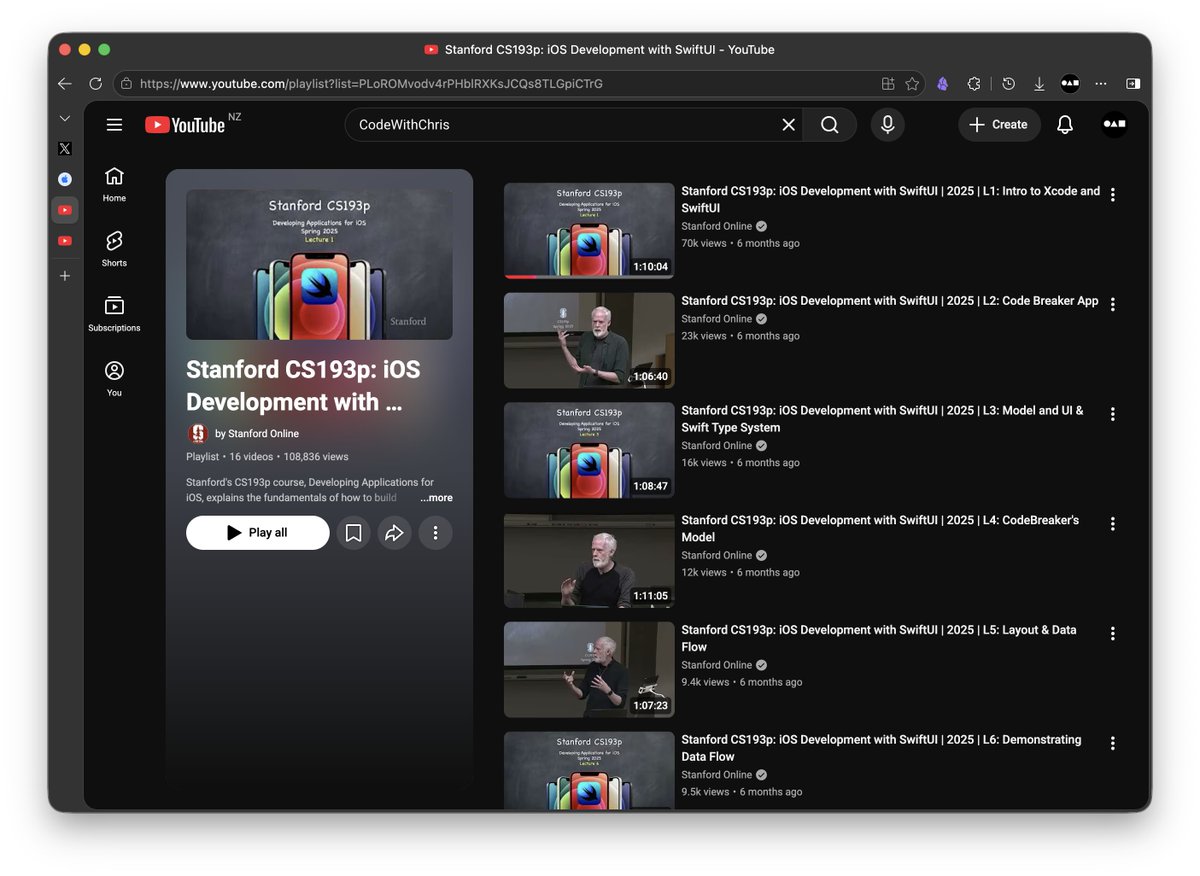This screenshot has height=876, width=1200.
Task: Open the browser extensions puzzle icon
Action: click(x=974, y=84)
